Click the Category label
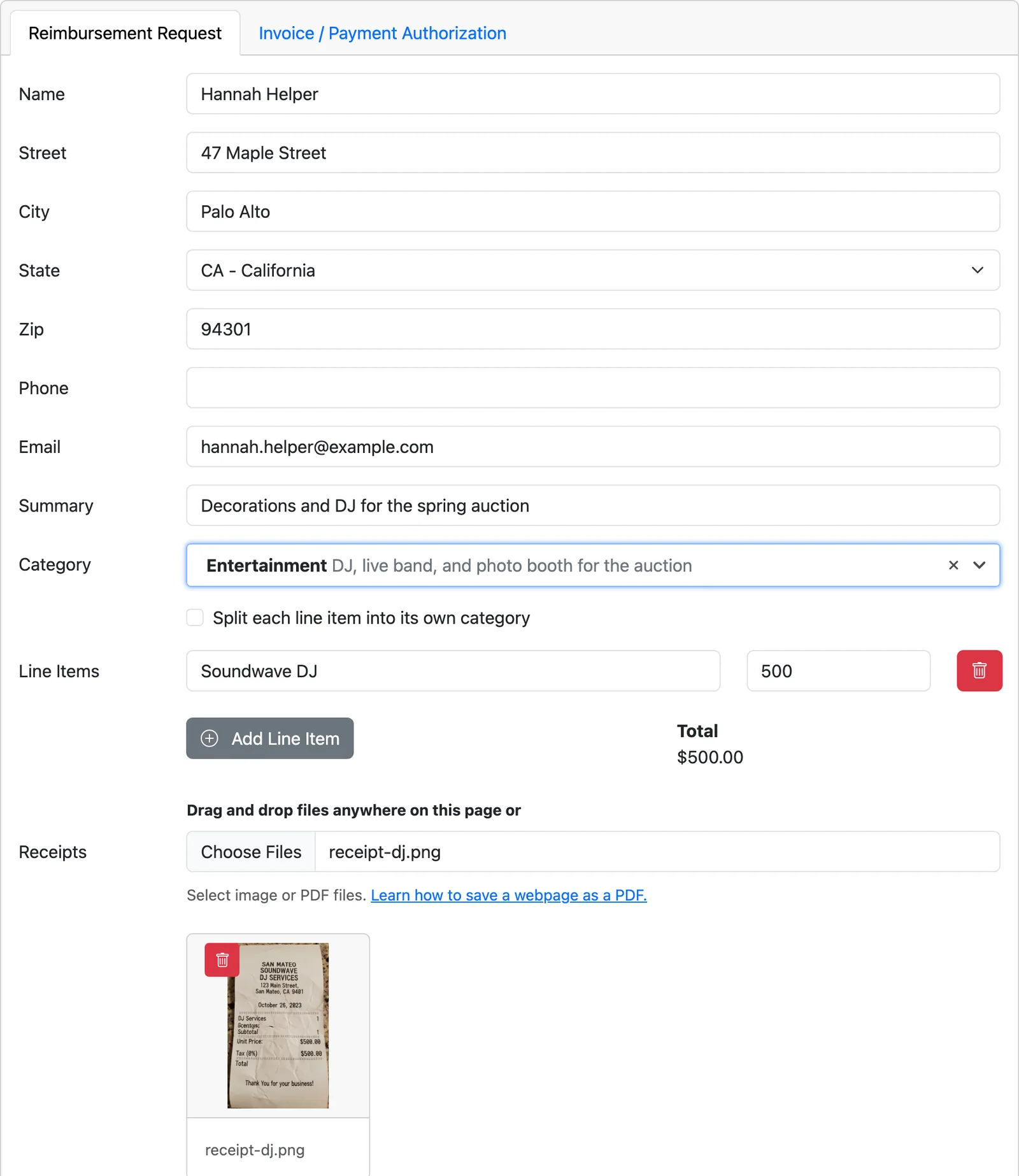The height and width of the screenshot is (1176, 1019). [55, 564]
